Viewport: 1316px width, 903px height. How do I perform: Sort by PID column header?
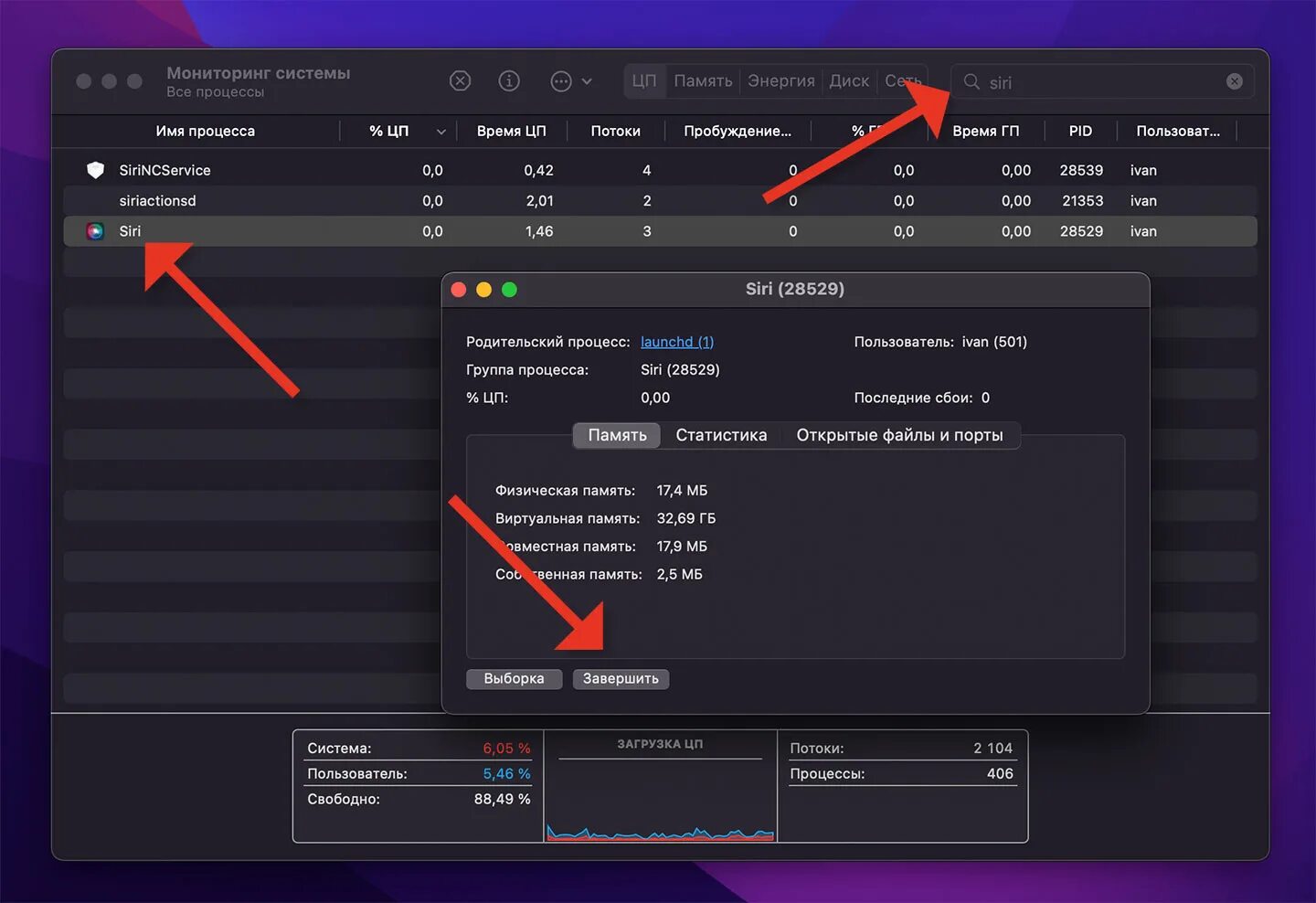1080,131
